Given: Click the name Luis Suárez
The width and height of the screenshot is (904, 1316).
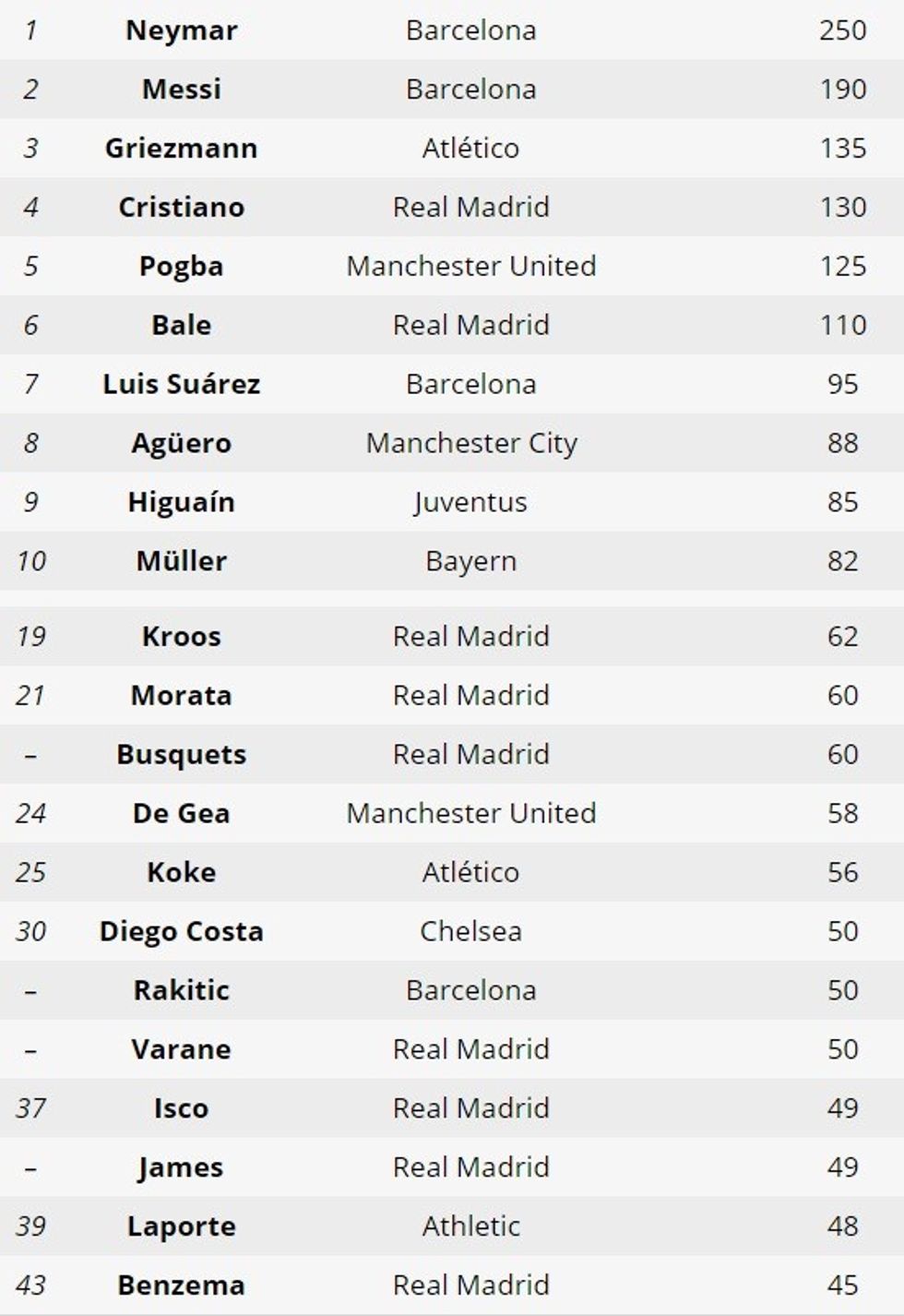Looking at the screenshot, I should point(181,385).
